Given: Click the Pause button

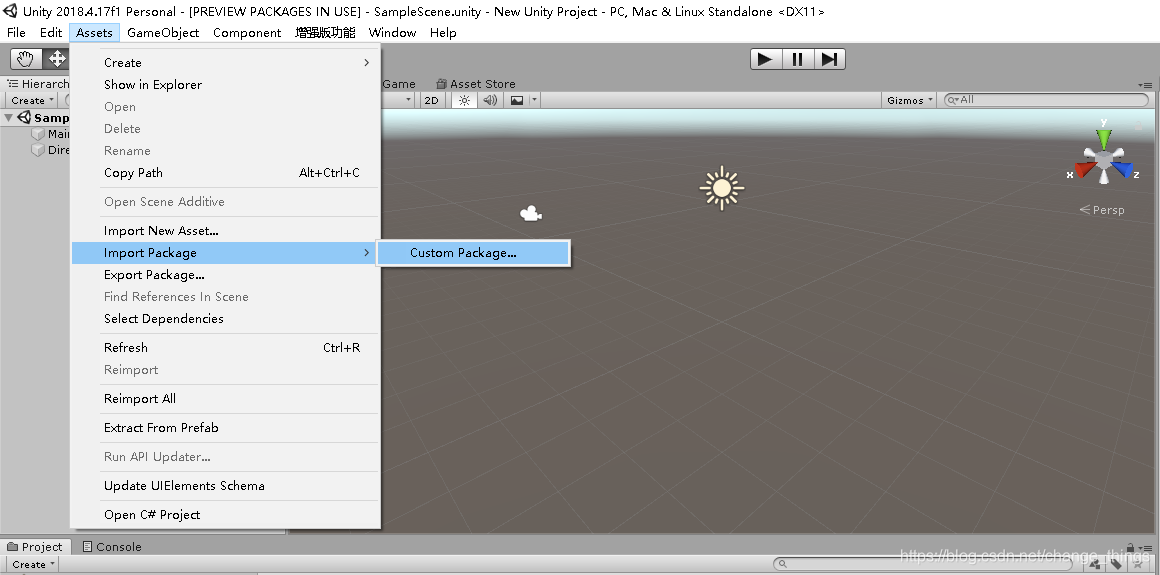Looking at the screenshot, I should tap(798, 59).
